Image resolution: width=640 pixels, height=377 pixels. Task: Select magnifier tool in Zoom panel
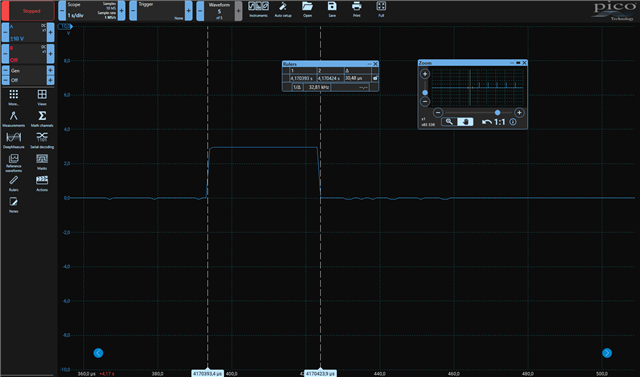tap(449, 122)
